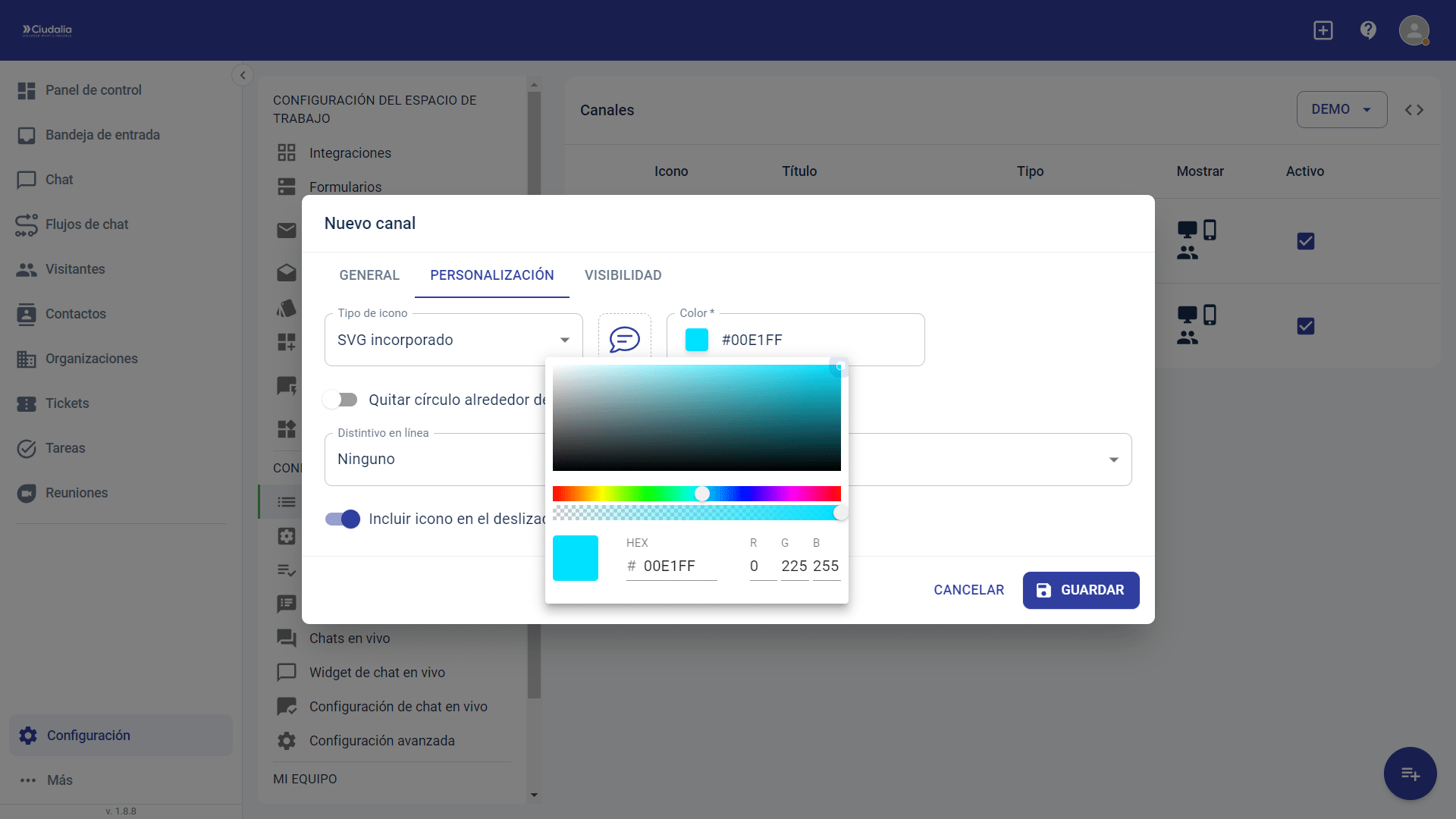The image size is (1456, 819).
Task: Switch to the GENERAL tab
Action: 369,275
